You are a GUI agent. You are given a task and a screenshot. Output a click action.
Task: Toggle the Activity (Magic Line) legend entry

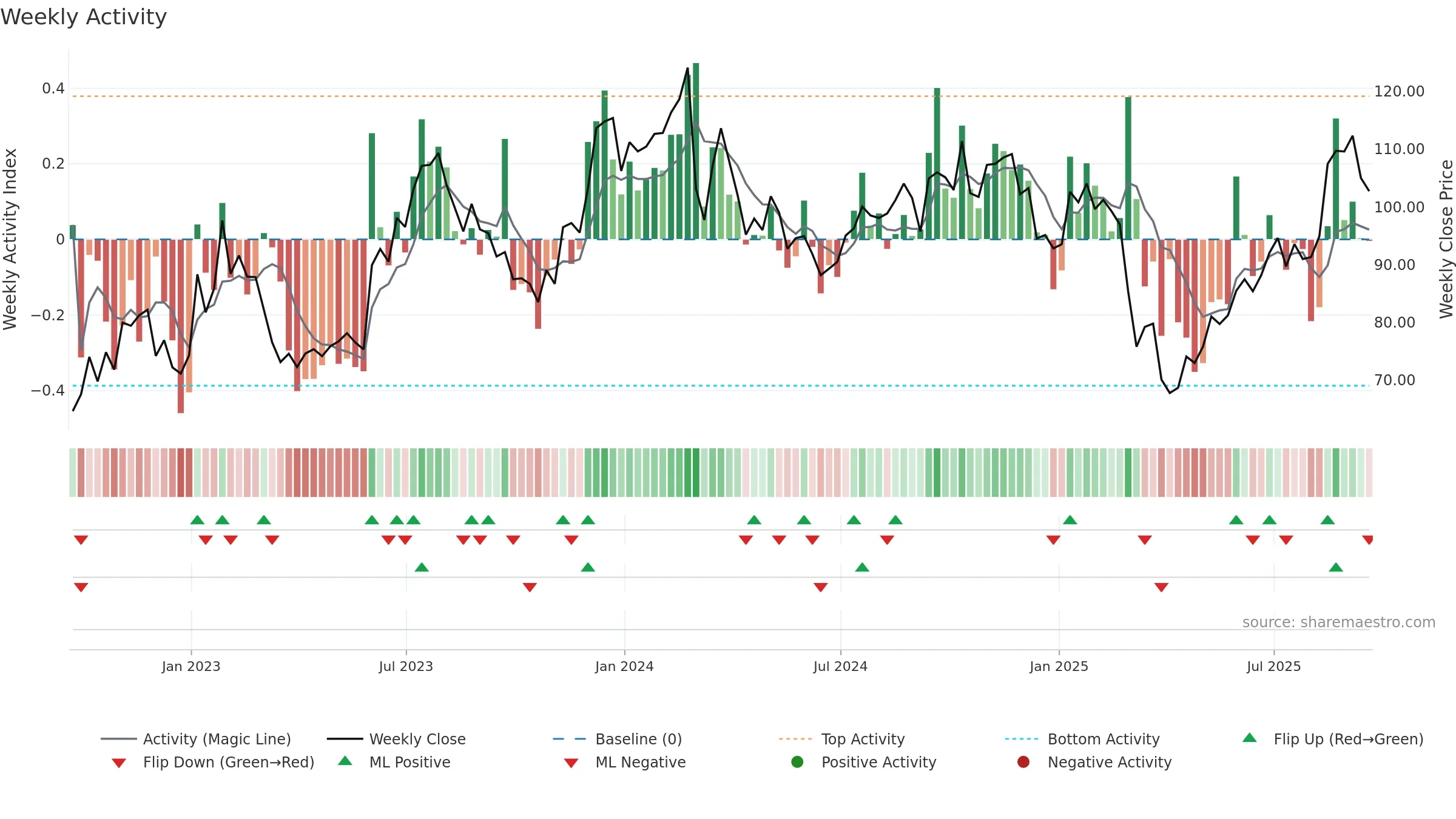pos(195,739)
